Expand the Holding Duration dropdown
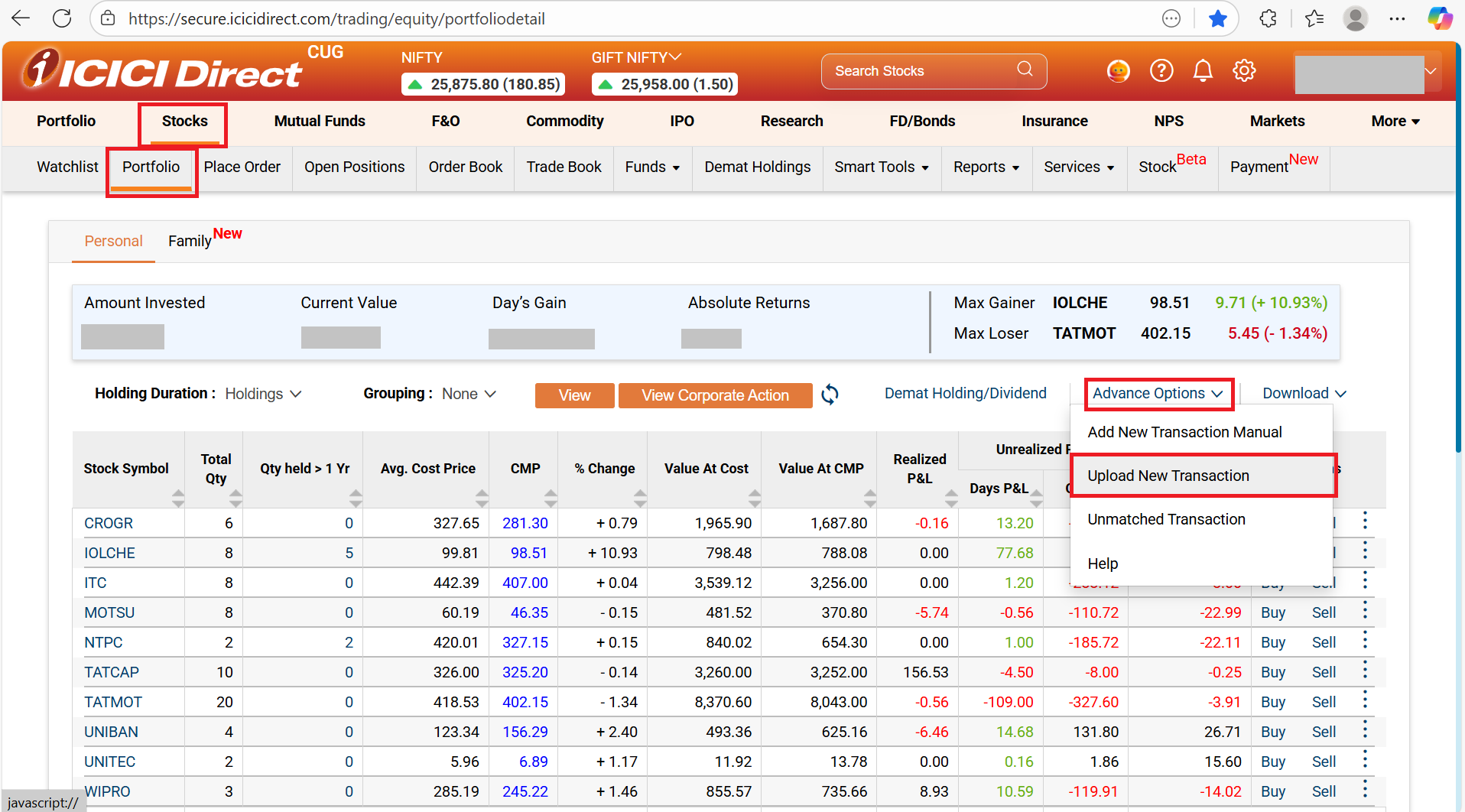 [x=263, y=394]
